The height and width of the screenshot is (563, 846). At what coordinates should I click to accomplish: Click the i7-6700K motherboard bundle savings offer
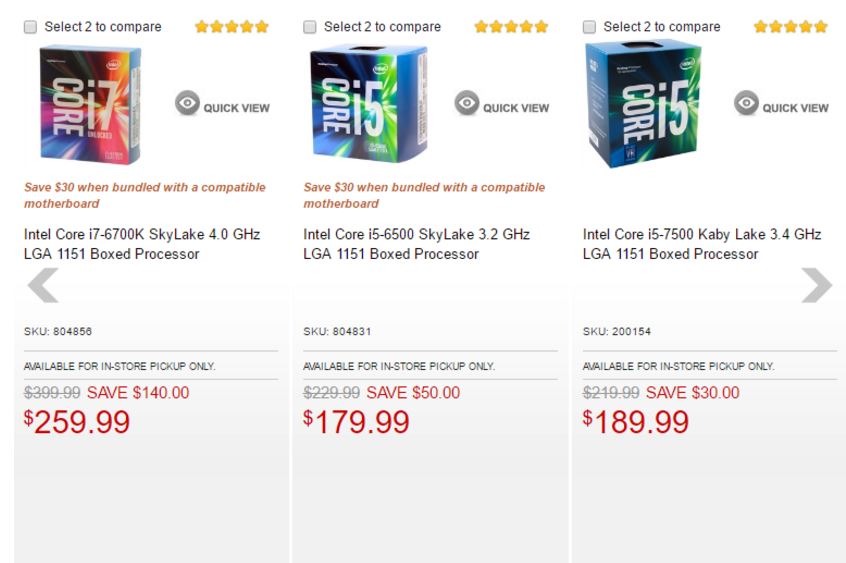(x=145, y=195)
